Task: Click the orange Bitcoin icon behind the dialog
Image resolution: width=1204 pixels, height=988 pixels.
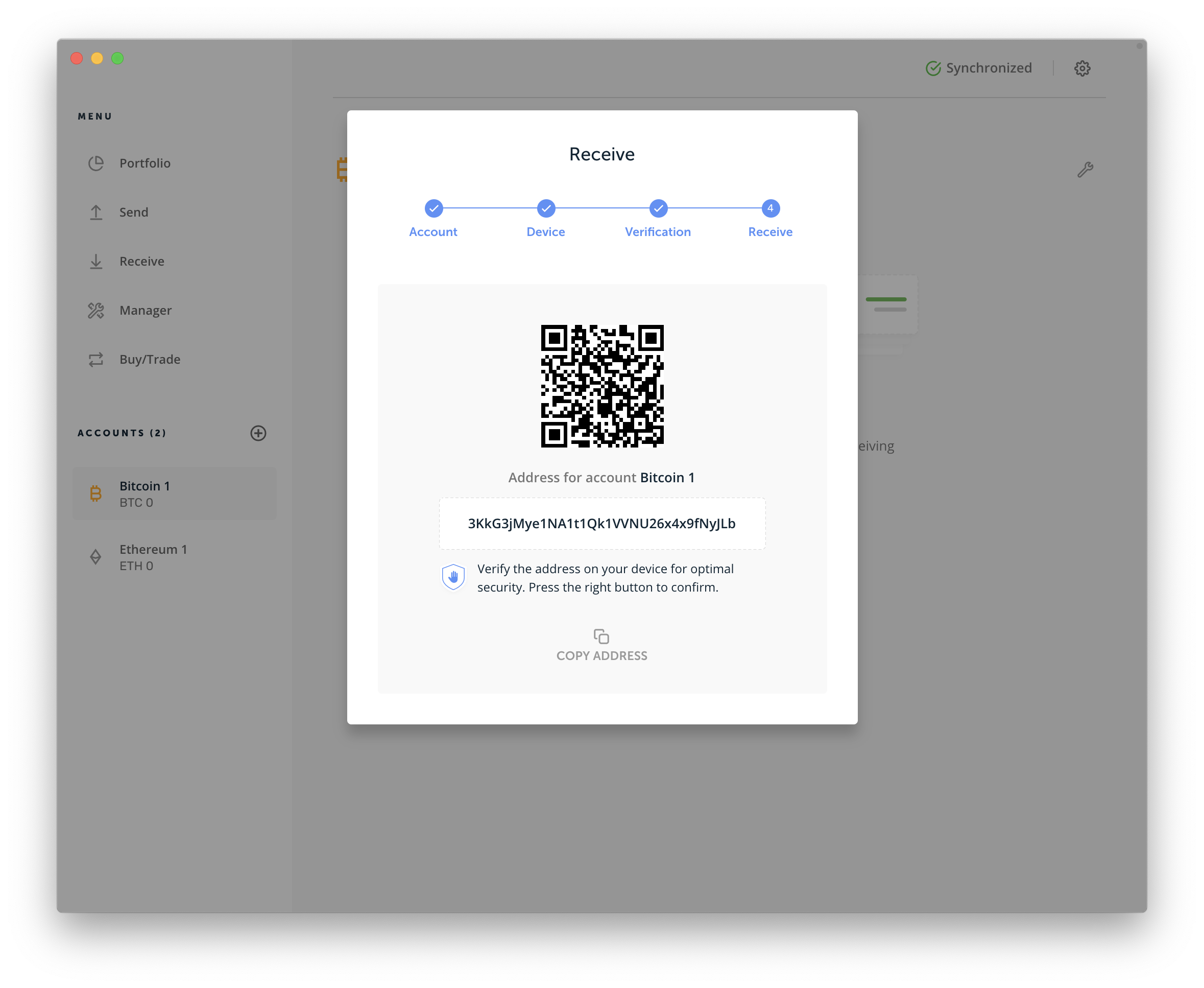Action: pos(342,170)
